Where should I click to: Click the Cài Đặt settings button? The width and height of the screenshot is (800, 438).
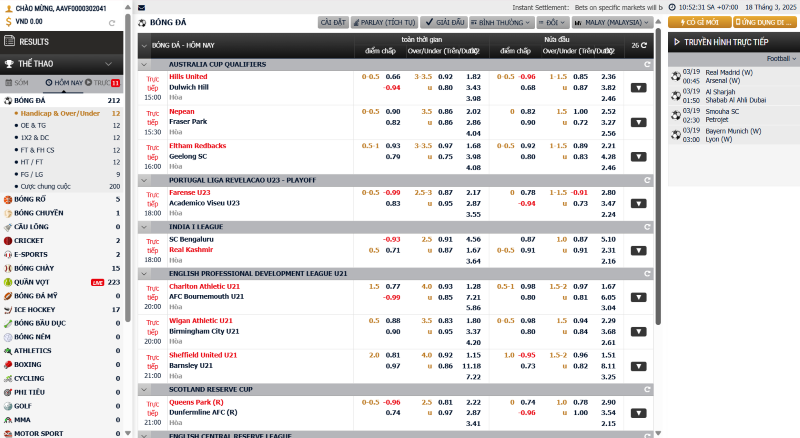point(333,21)
